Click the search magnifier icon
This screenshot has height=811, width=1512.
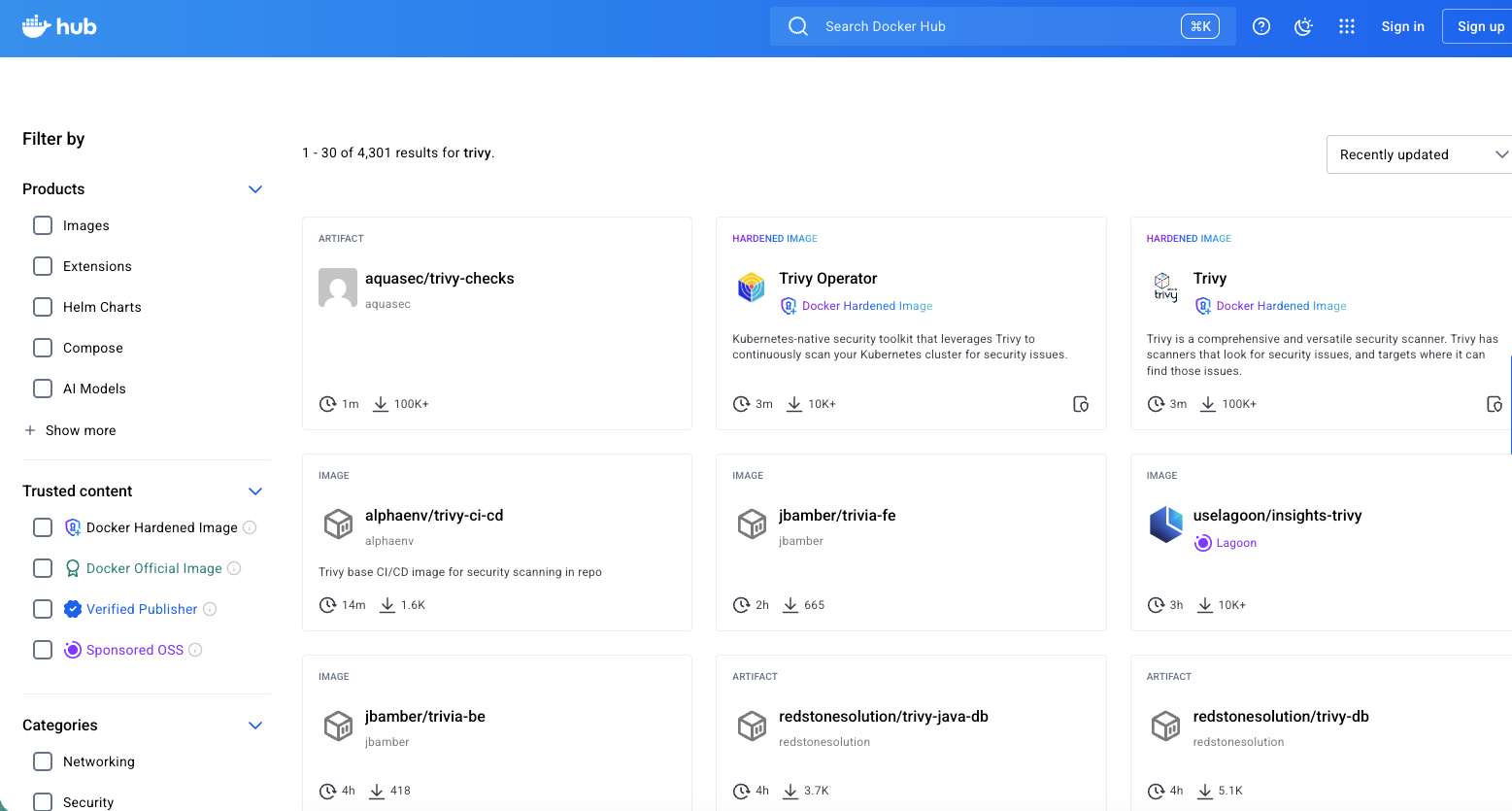coord(798,26)
